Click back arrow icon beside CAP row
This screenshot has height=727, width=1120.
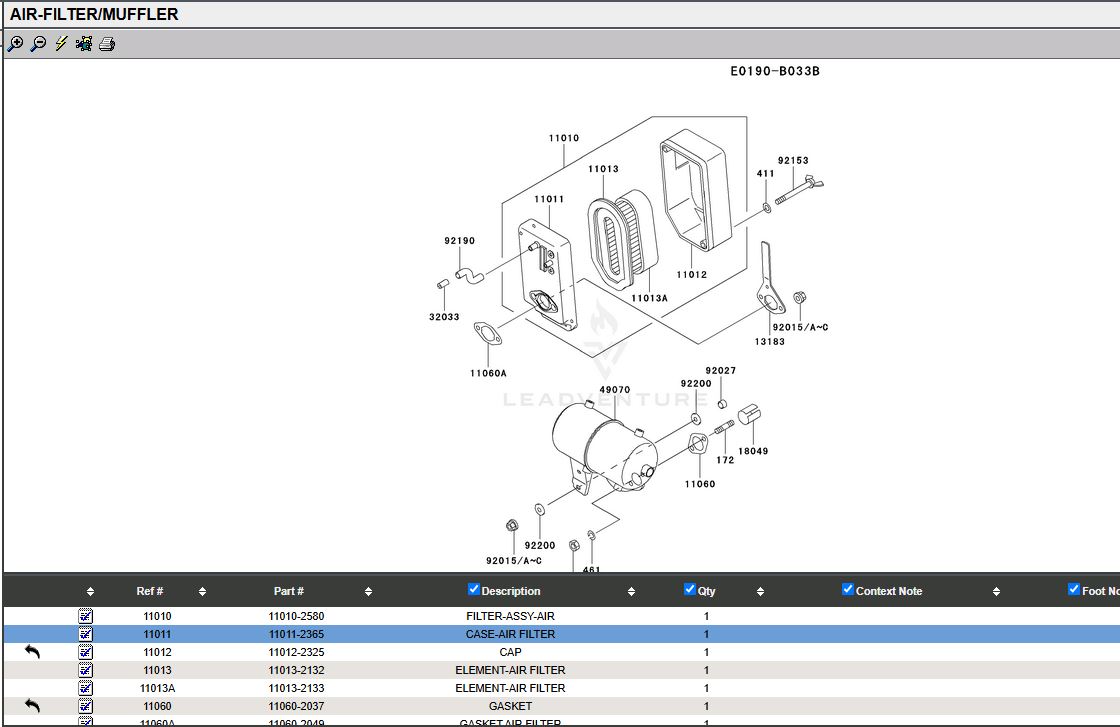point(32,652)
